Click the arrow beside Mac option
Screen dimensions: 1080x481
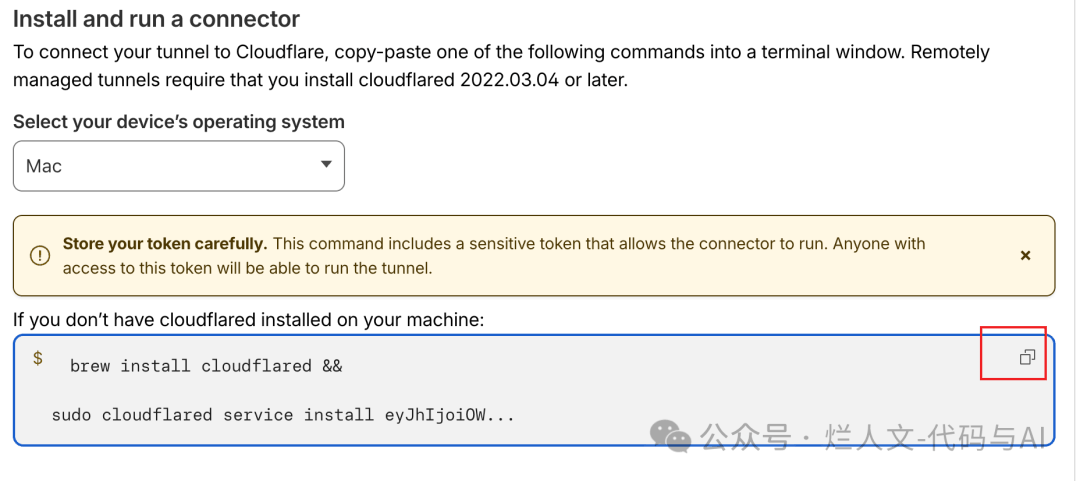coord(325,165)
